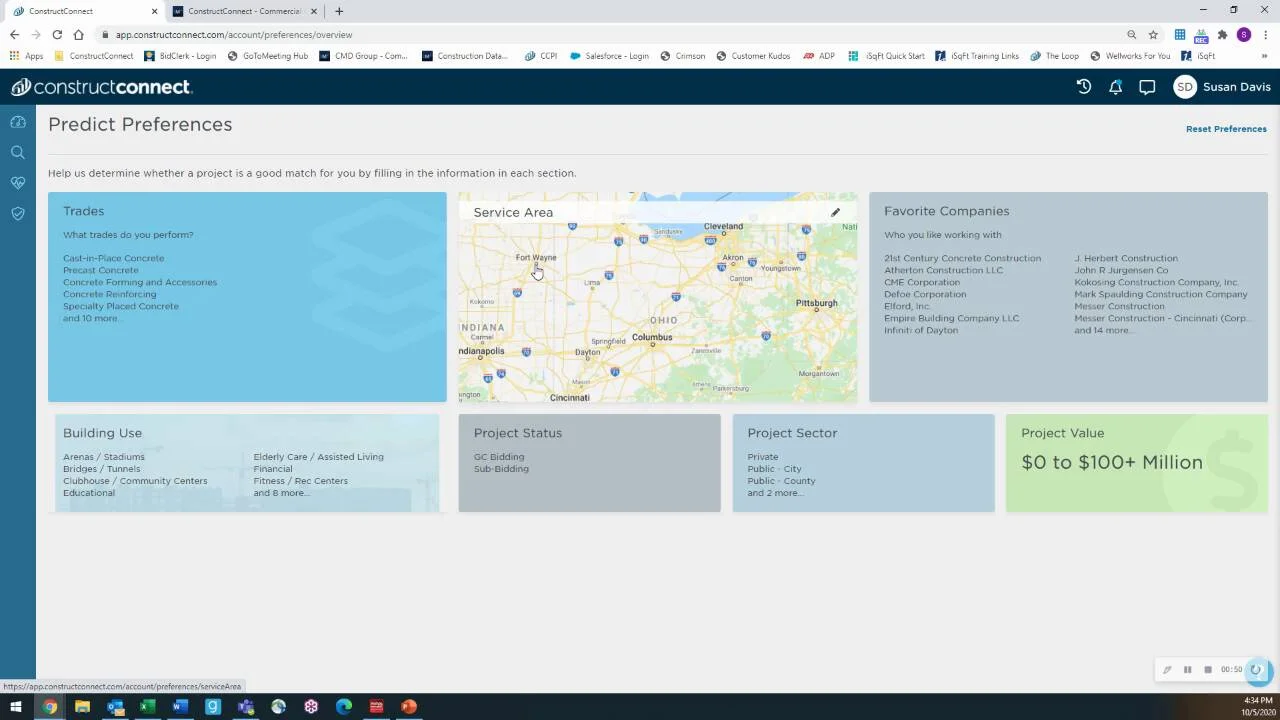Image resolution: width=1280 pixels, height=720 pixels.
Task: Click the dashboard gauge icon in sidebar
Action: (x=17, y=122)
